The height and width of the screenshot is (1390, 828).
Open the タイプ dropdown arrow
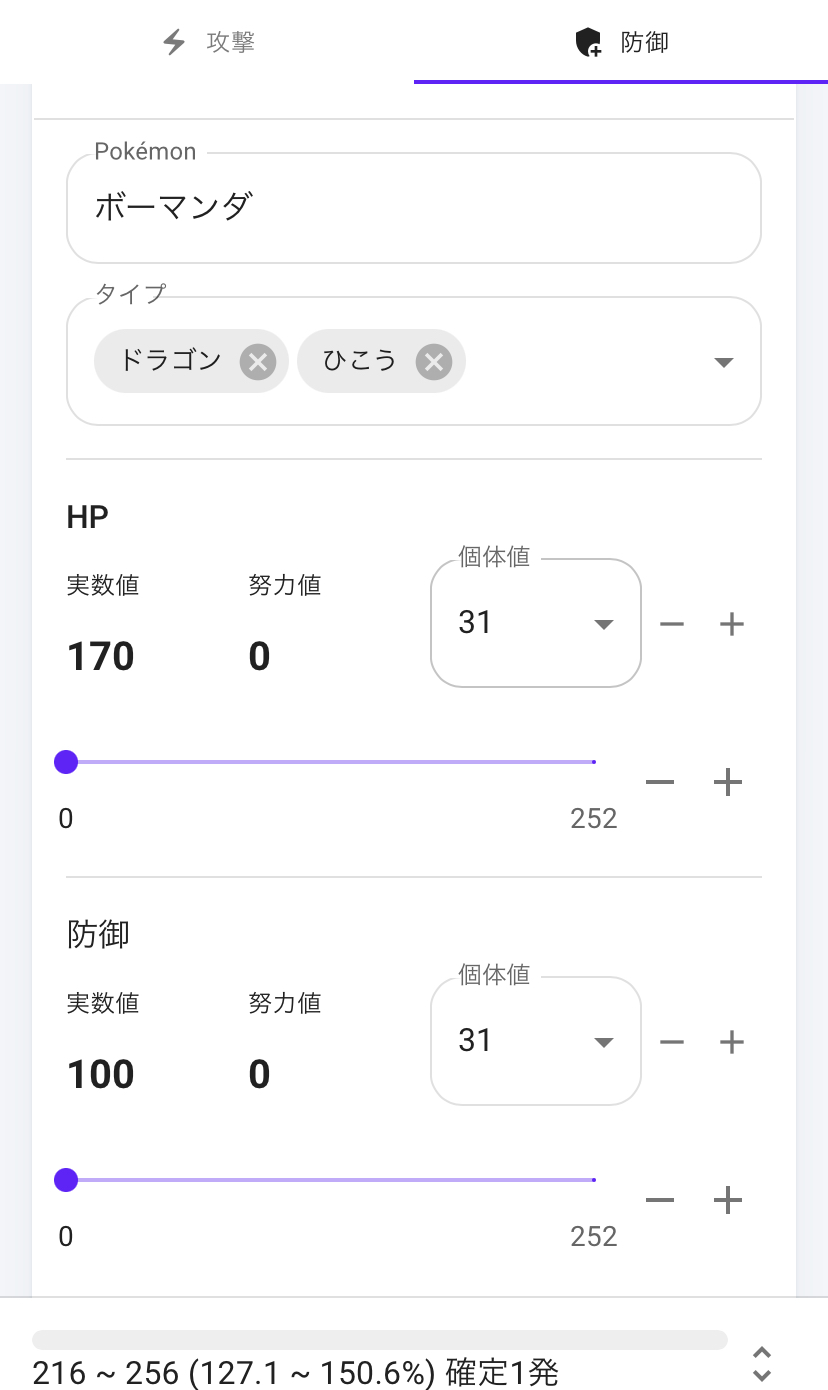(x=724, y=362)
